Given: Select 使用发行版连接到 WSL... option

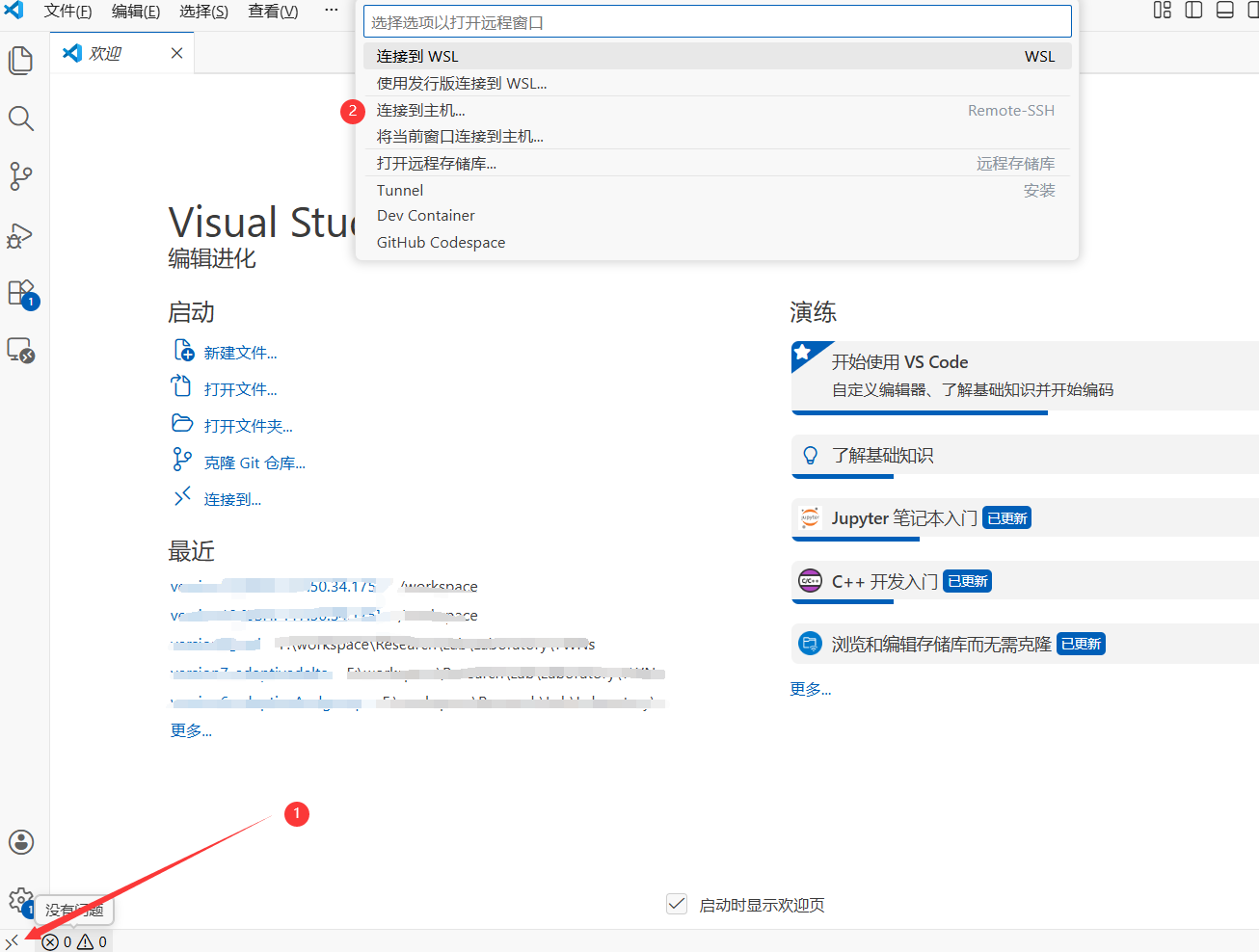Looking at the screenshot, I should (x=717, y=83).
